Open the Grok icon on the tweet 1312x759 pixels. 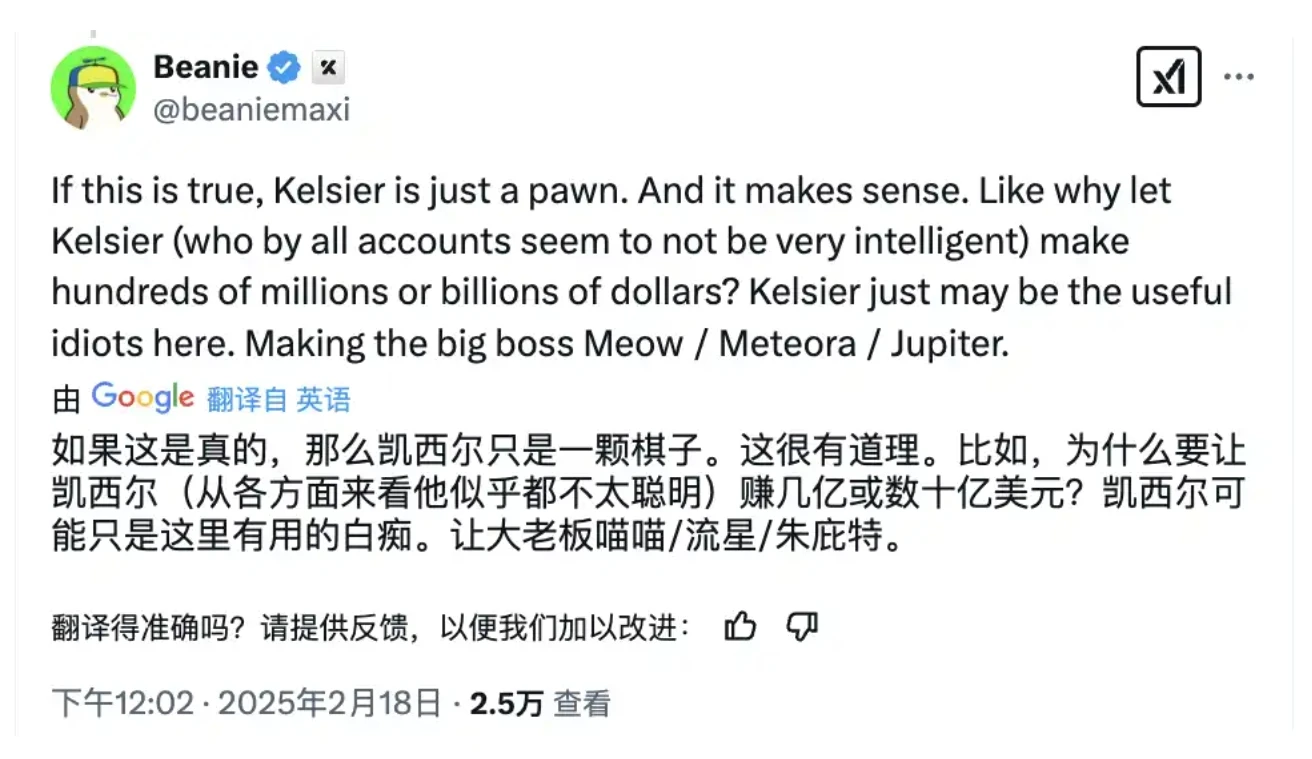[x=1168, y=77]
